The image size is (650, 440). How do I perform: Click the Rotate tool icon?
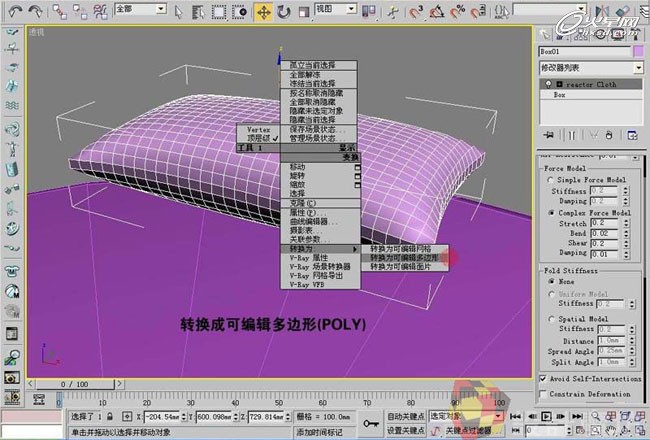(x=284, y=12)
